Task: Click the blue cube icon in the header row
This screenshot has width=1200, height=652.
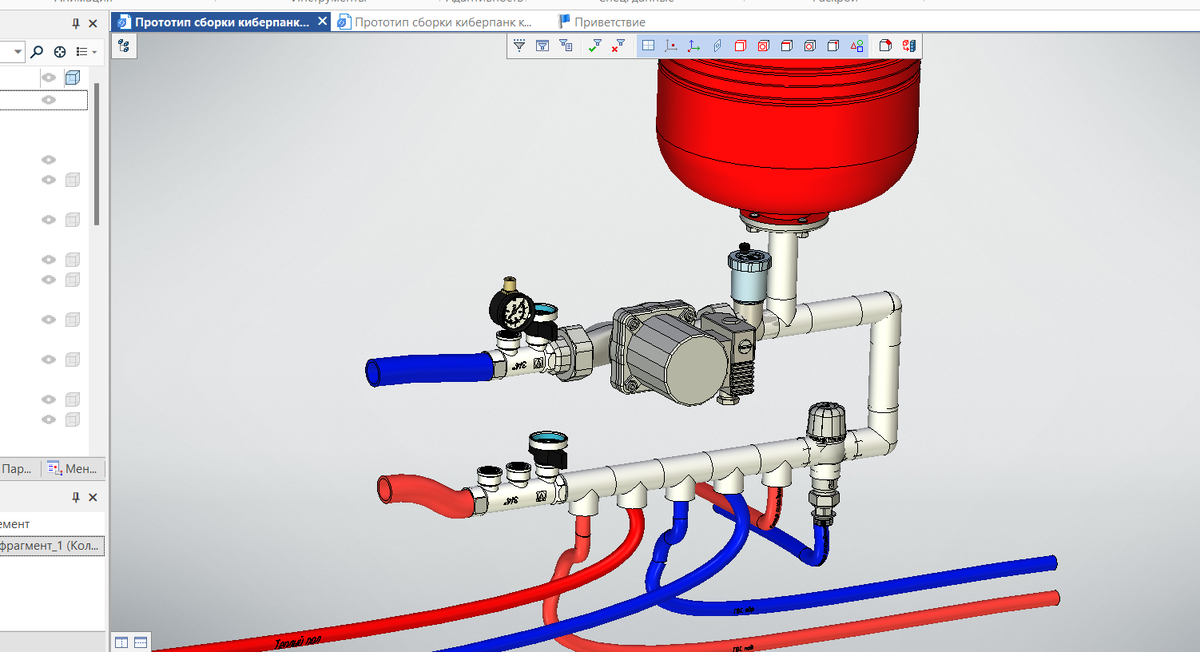Action: 72,78
